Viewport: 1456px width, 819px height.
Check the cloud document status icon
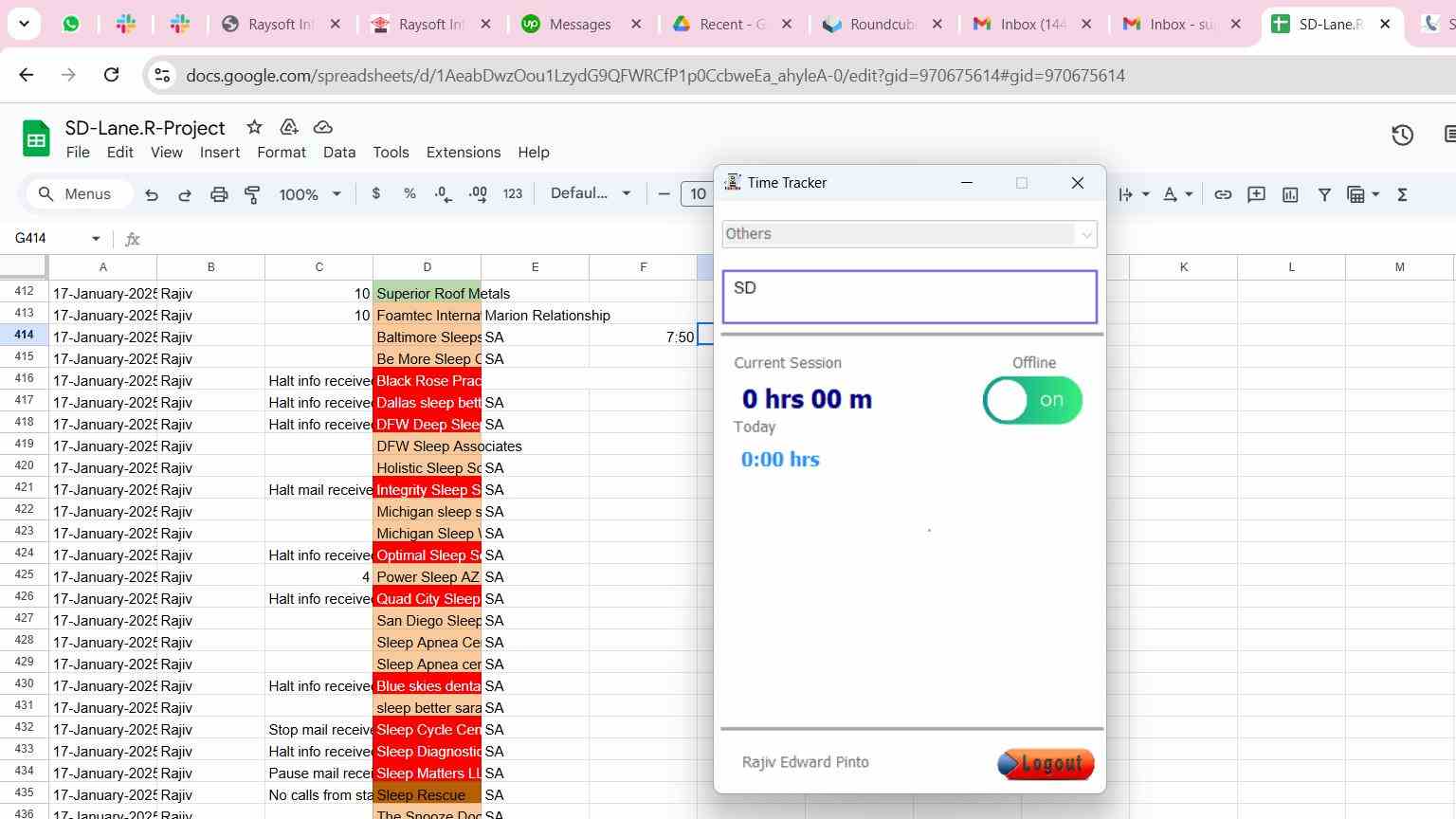(x=322, y=127)
